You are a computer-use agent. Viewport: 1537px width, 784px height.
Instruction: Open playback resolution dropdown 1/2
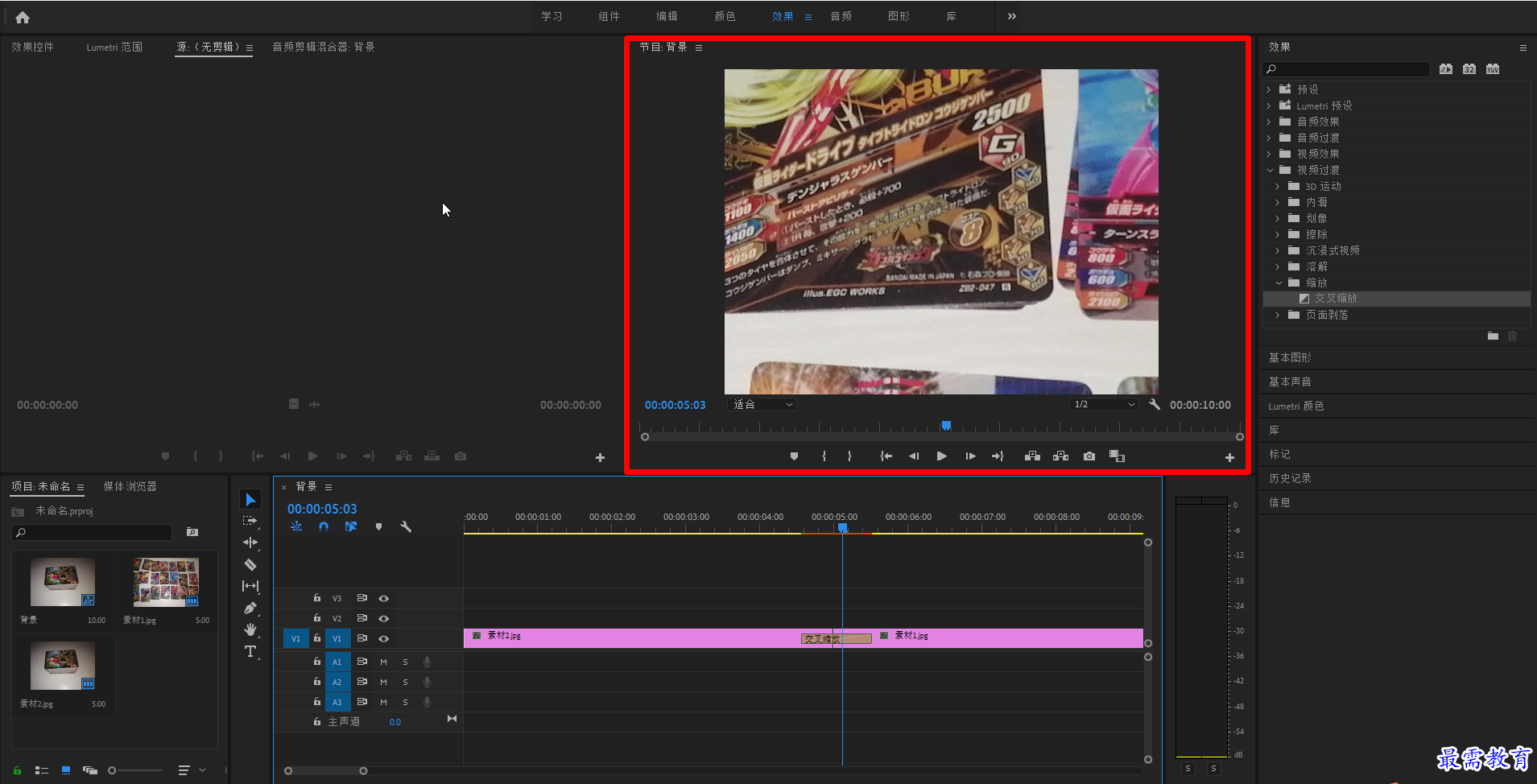point(1104,404)
